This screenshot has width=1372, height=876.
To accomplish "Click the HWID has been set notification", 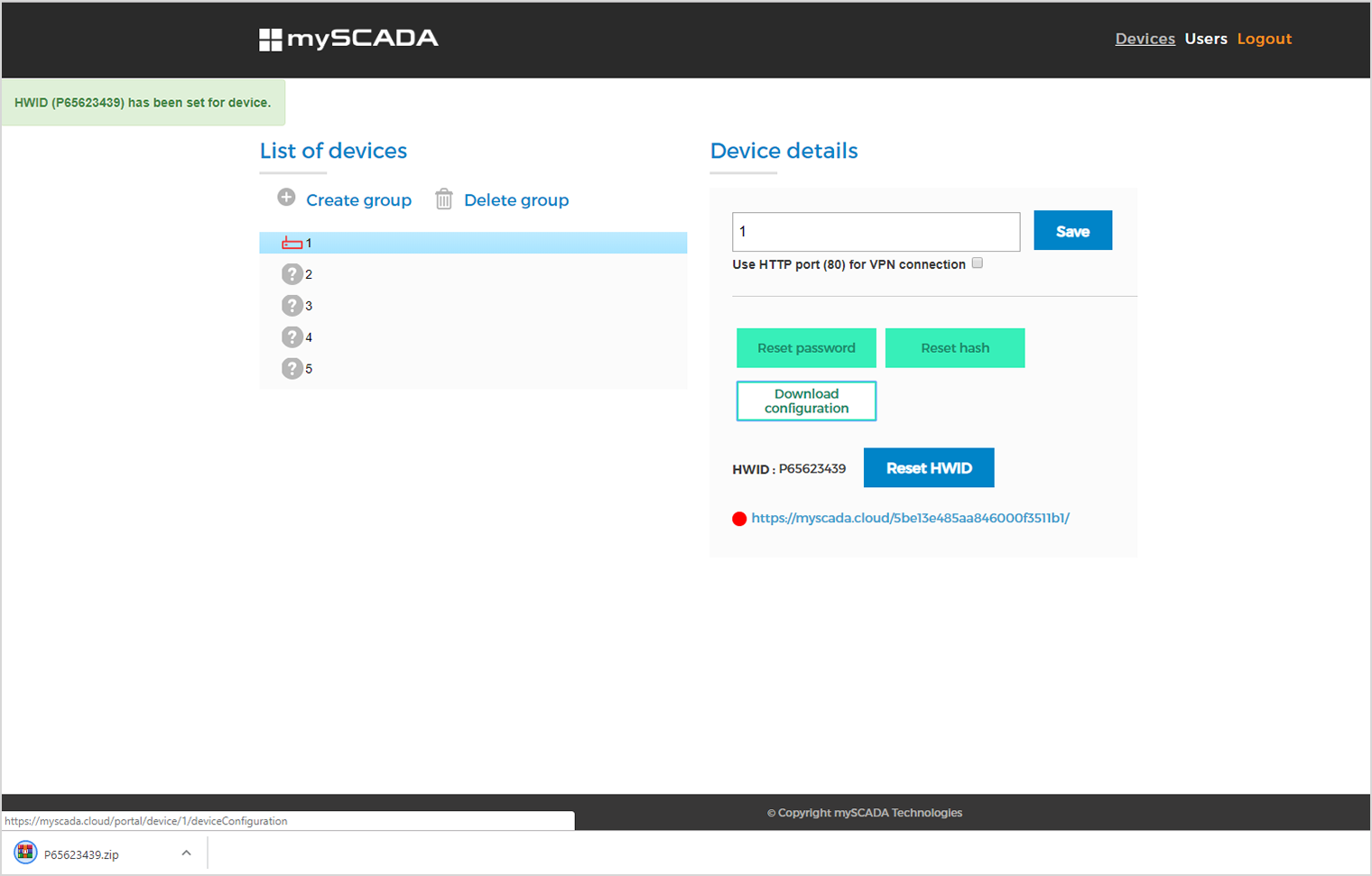I will point(143,103).
